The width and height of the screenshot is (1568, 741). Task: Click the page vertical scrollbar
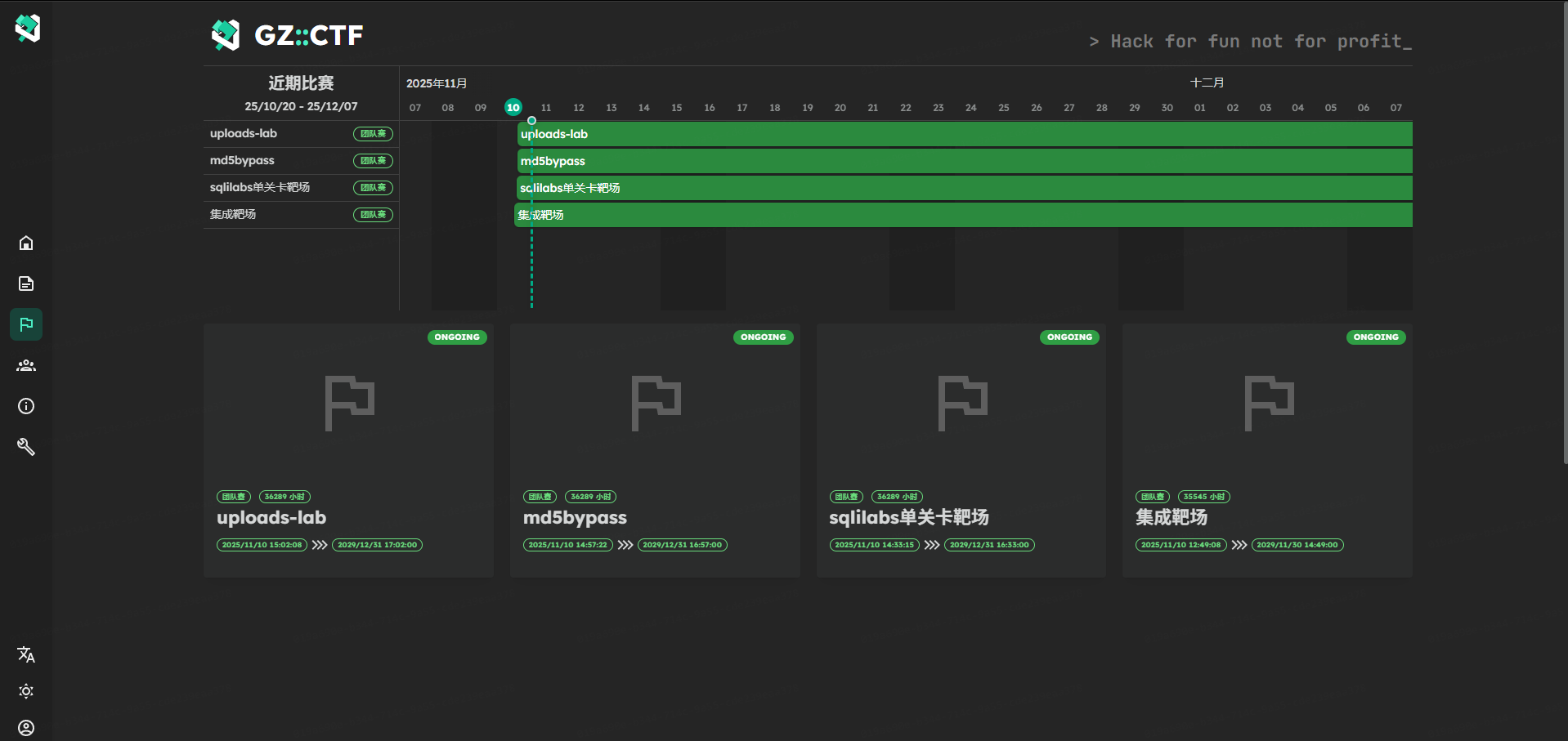click(1564, 245)
